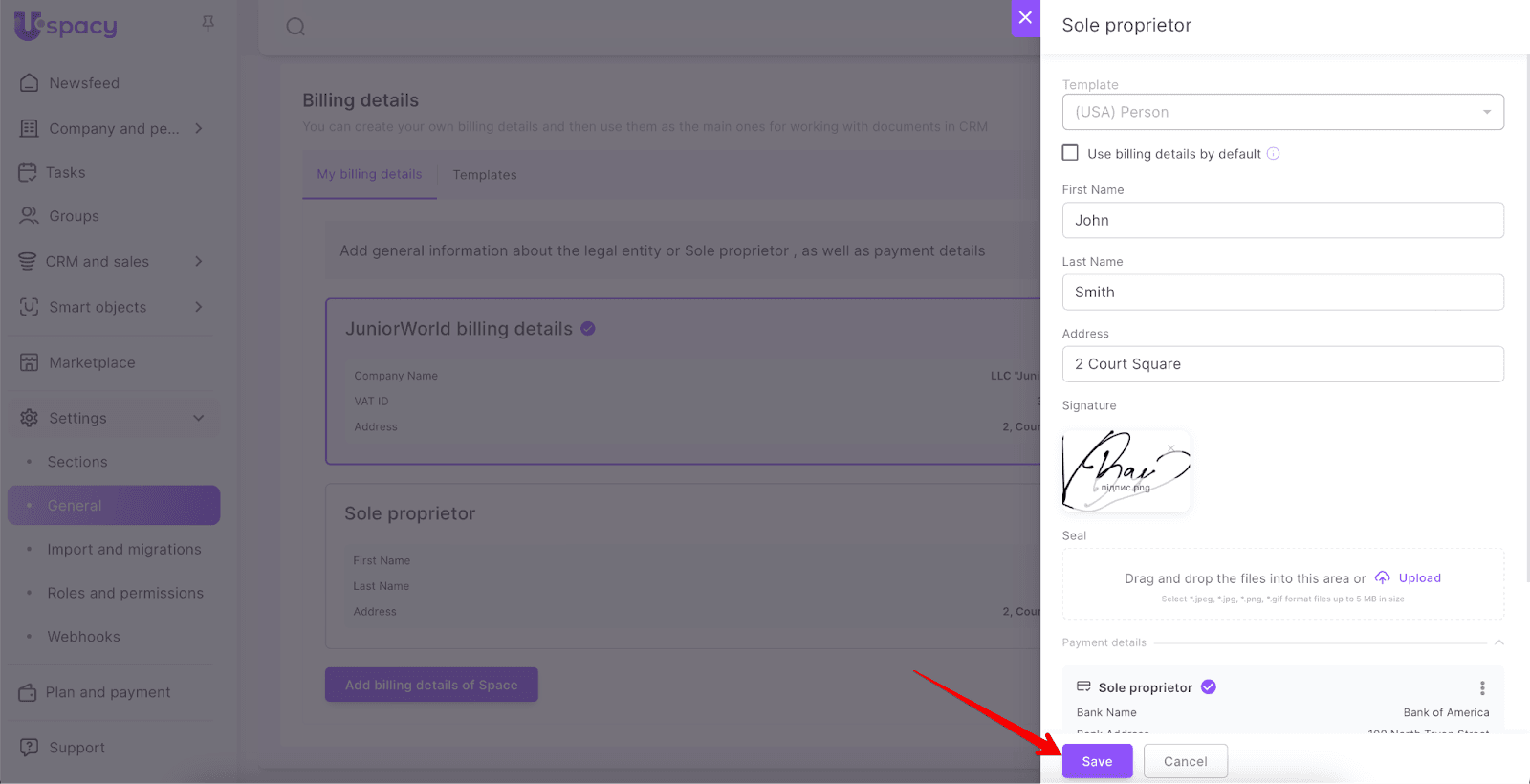The height and width of the screenshot is (784, 1530).
Task: Remove the uploaded signature image
Action: [1171, 447]
